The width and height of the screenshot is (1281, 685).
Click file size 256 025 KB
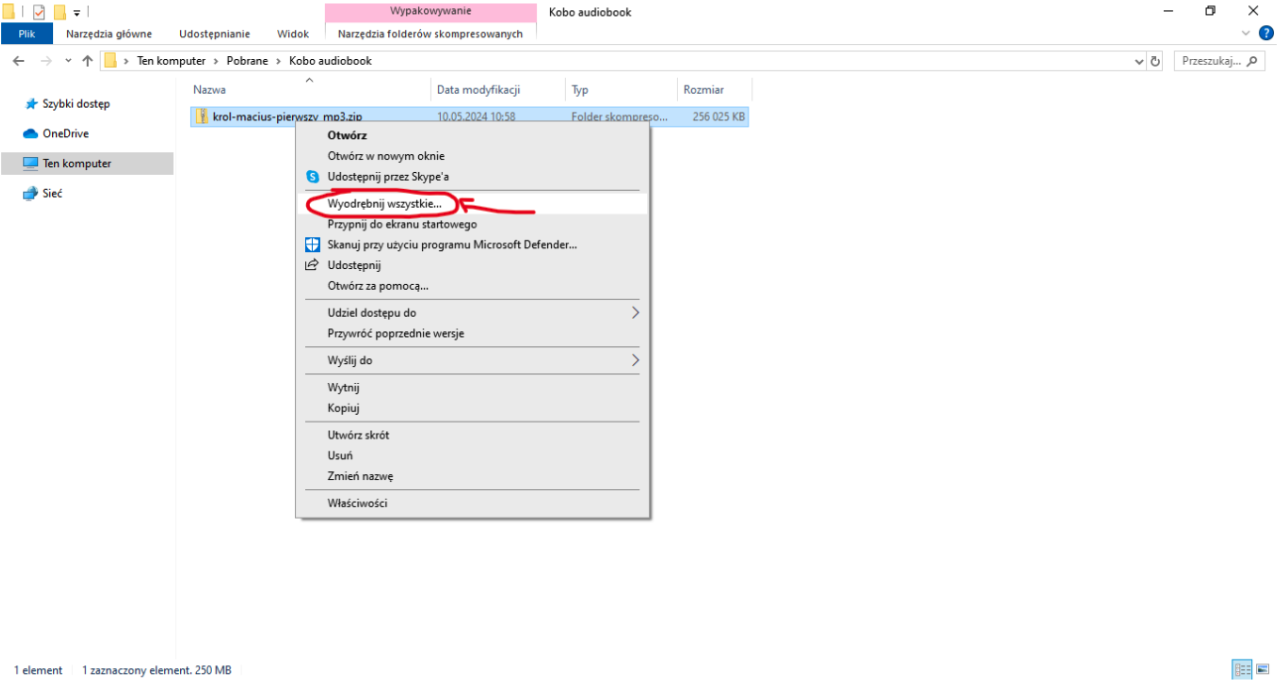pos(718,117)
